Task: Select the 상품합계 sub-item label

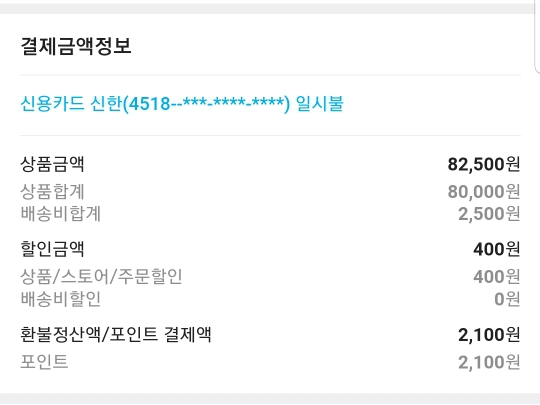Action: [52, 191]
